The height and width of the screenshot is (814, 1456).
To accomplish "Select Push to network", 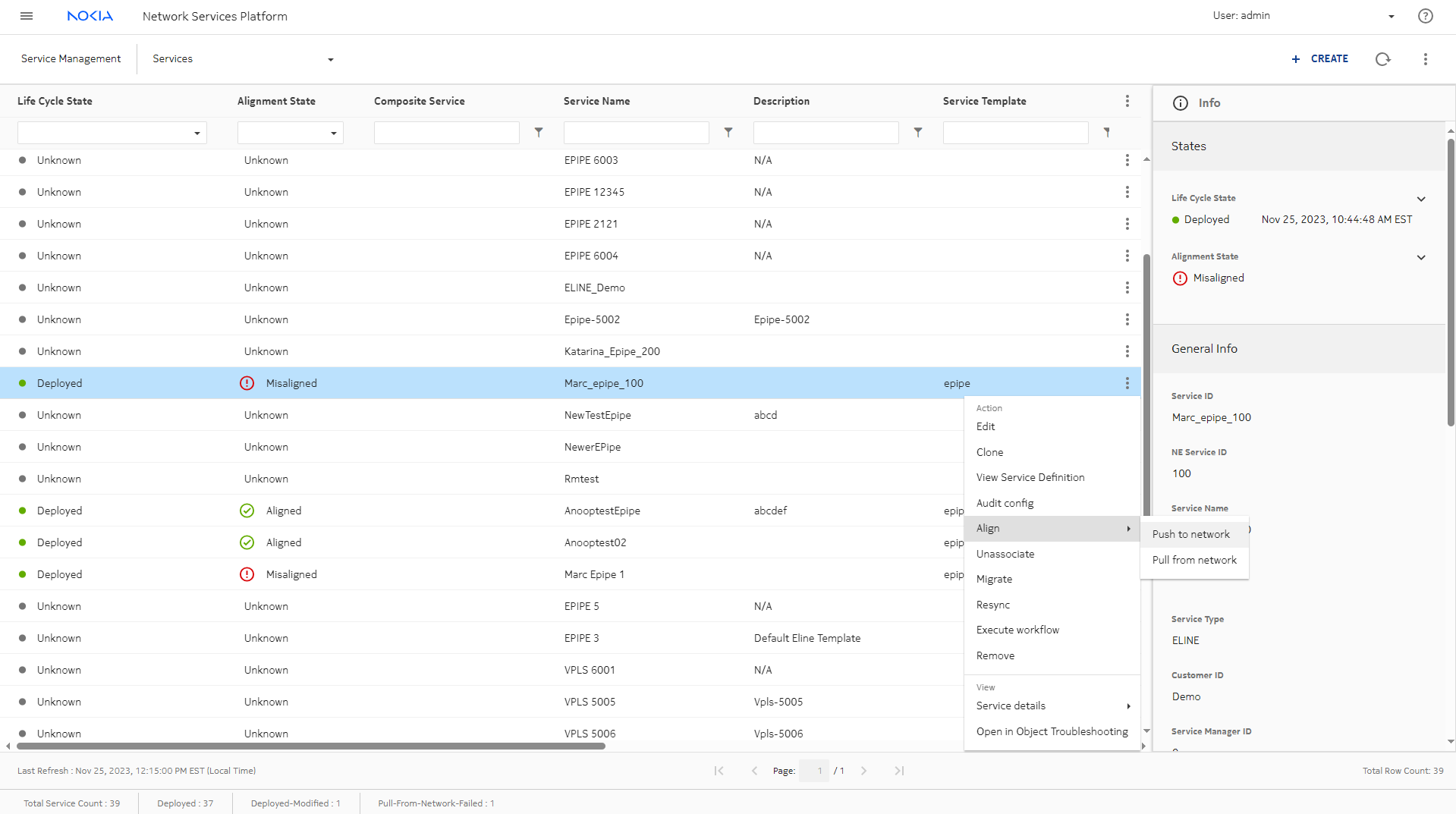I will click(1190, 534).
